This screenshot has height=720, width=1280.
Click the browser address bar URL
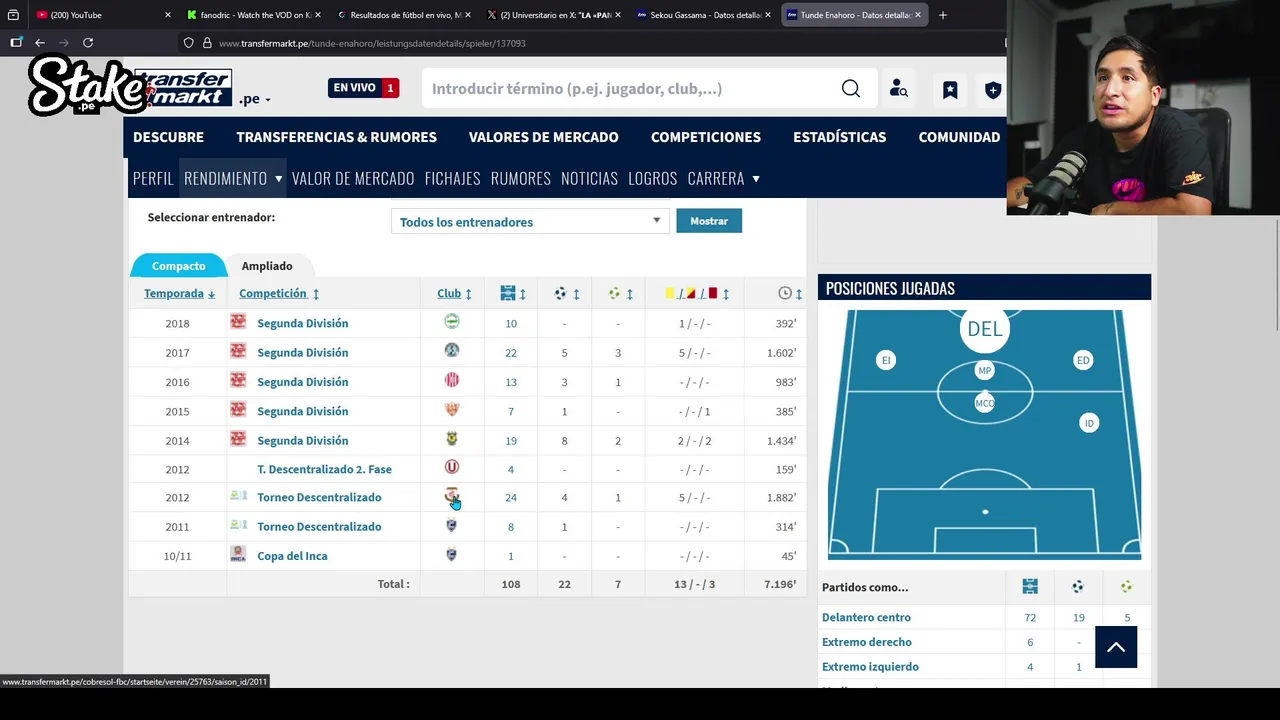coord(372,43)
